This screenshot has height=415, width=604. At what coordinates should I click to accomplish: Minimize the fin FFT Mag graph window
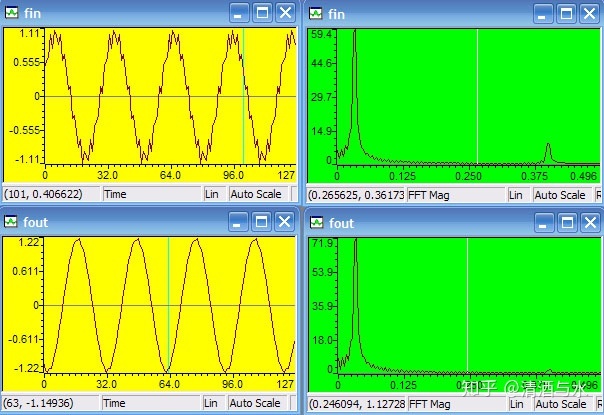pos(543,14)
